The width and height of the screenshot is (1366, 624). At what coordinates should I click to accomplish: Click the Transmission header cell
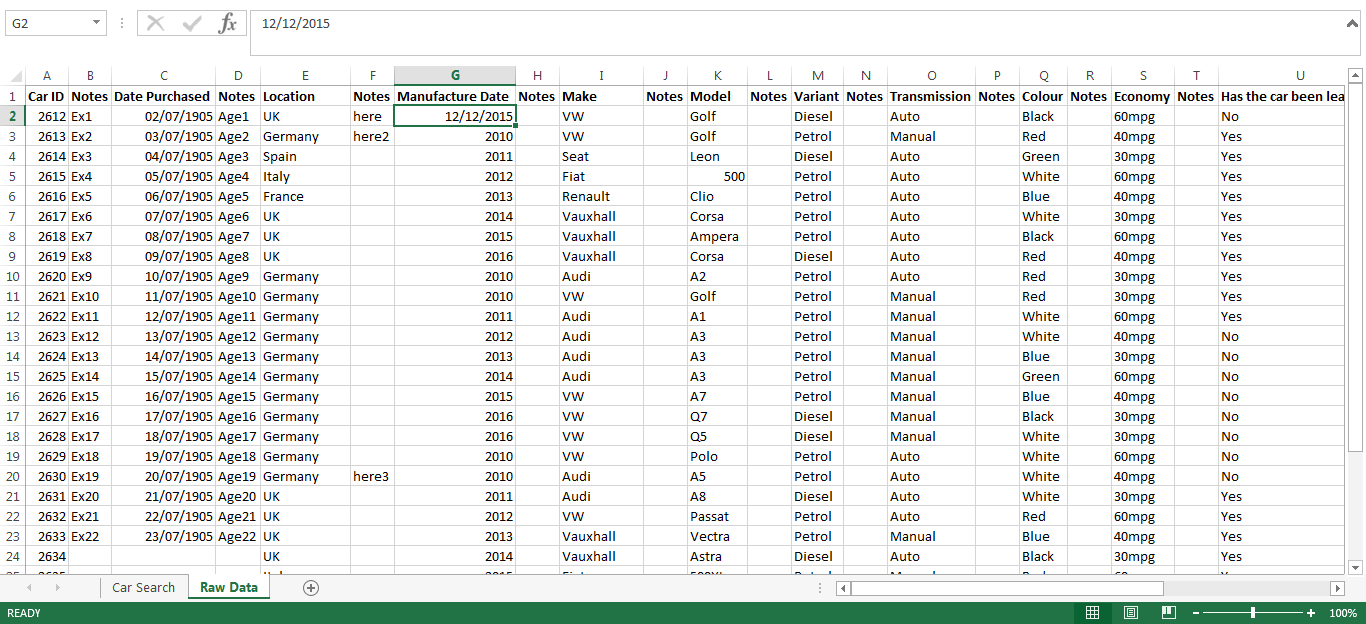pos(931,96)
